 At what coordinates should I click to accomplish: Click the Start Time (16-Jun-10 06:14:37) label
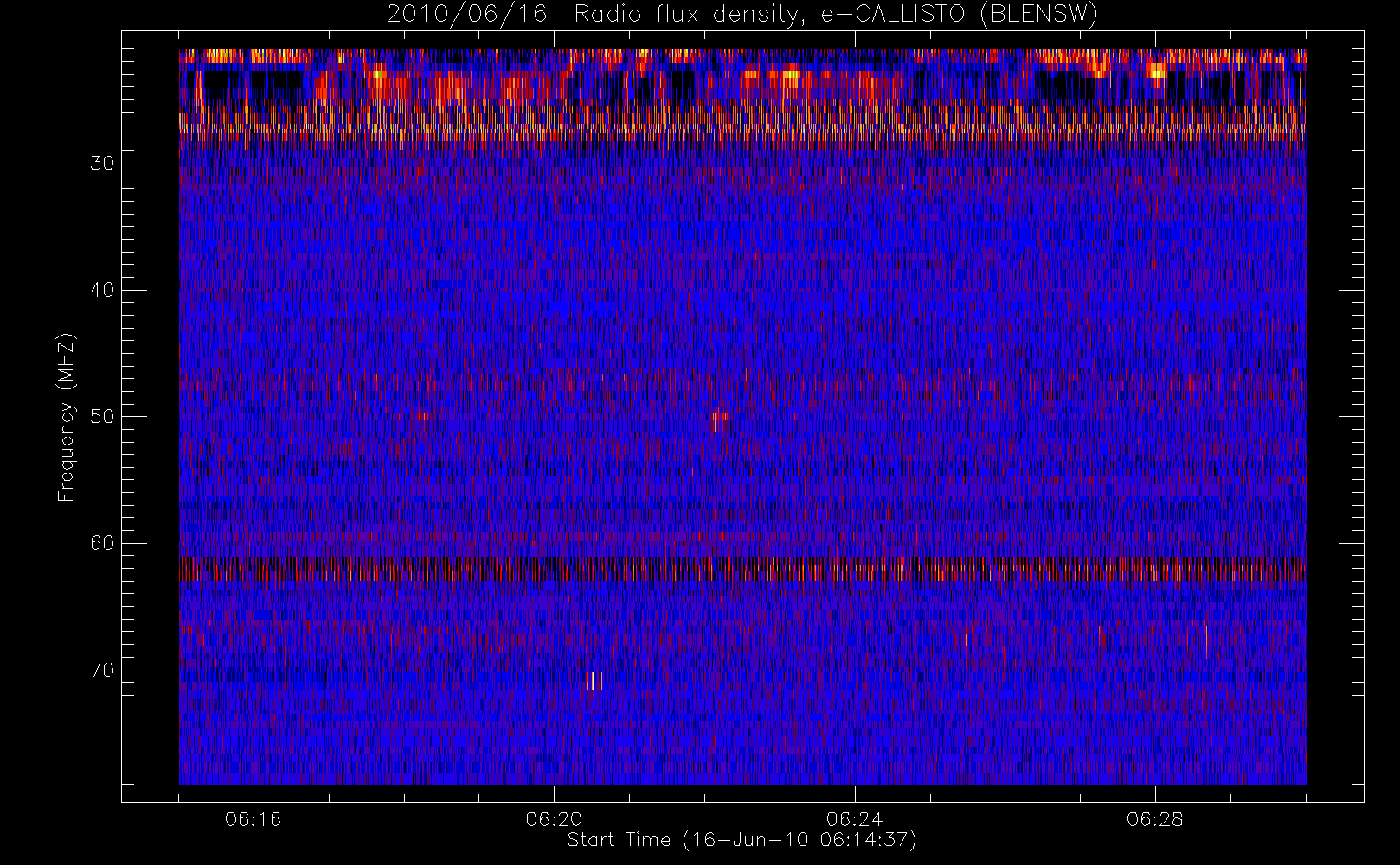[742, 840]
